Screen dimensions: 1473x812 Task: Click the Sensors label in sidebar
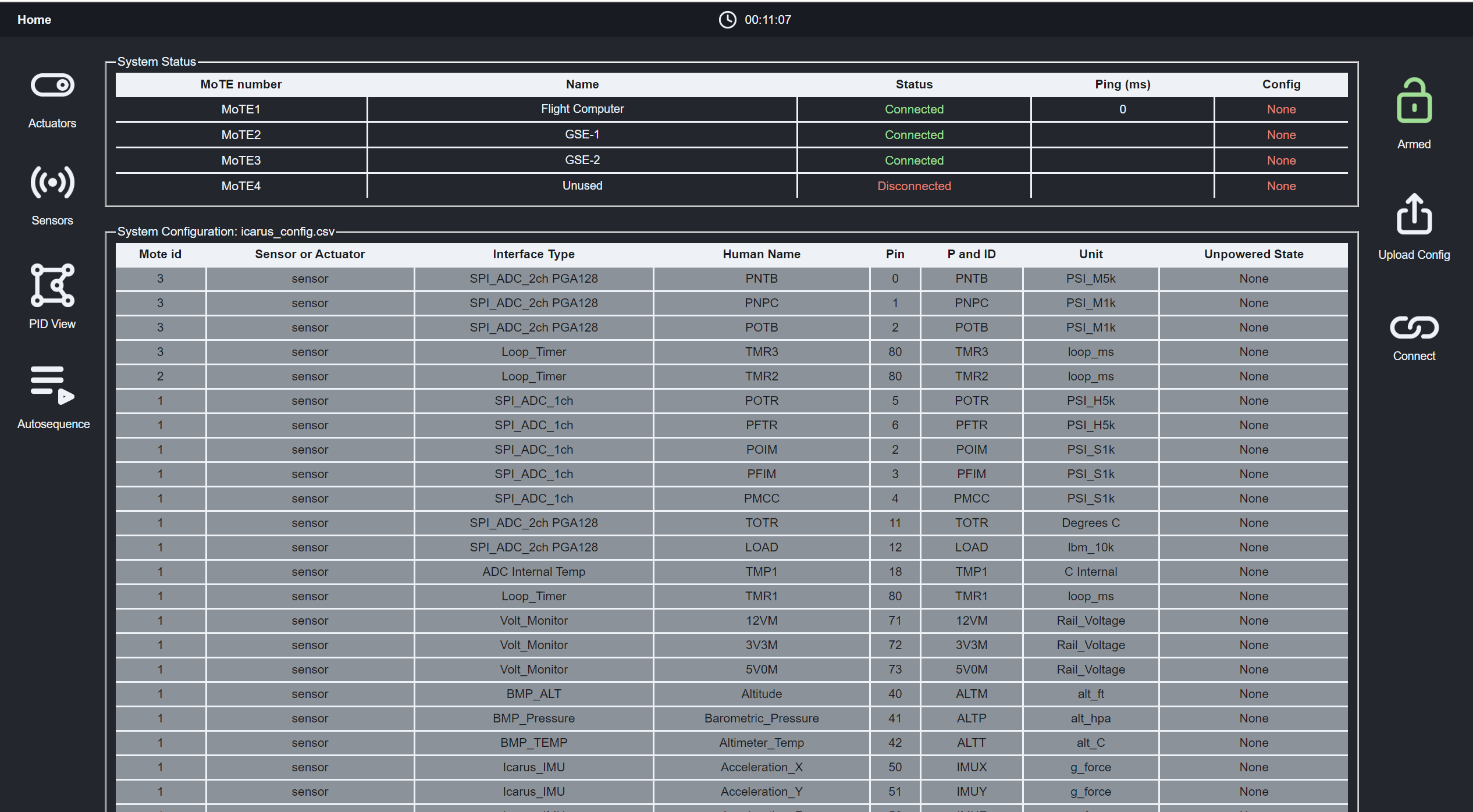pyautogui.click(x=52, y=220)
